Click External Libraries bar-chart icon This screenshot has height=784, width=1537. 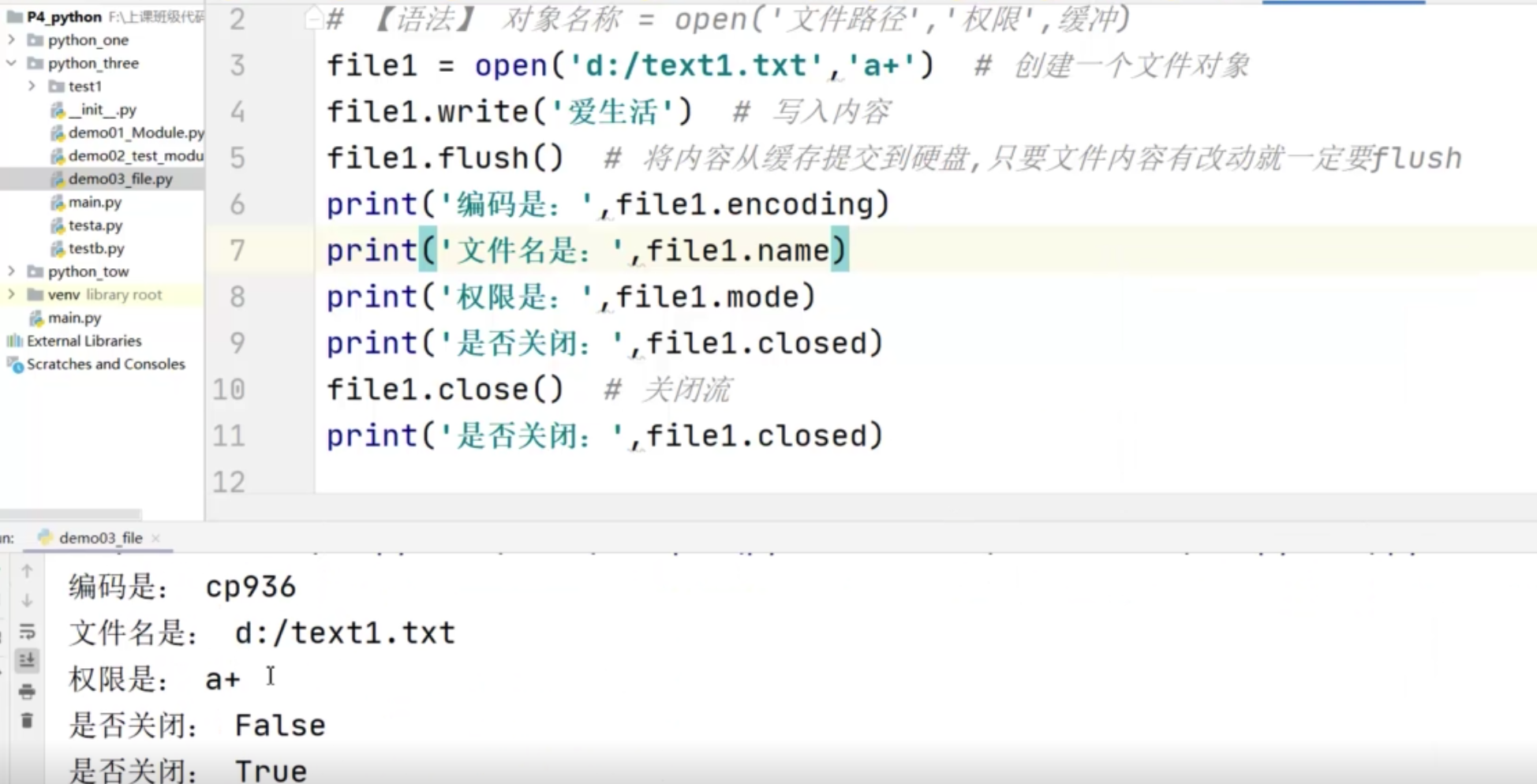[x=14, y=341]
